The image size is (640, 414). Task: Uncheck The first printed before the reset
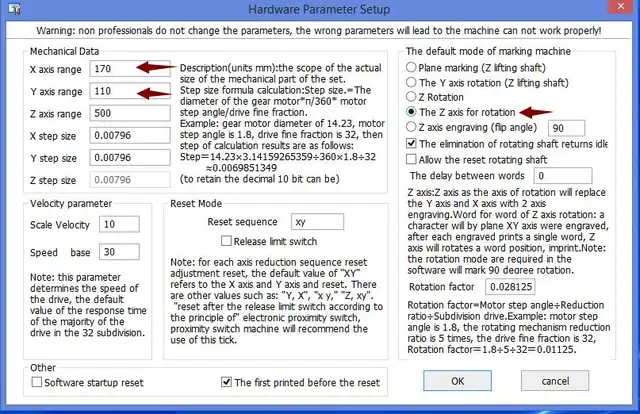tap(226, 382)
